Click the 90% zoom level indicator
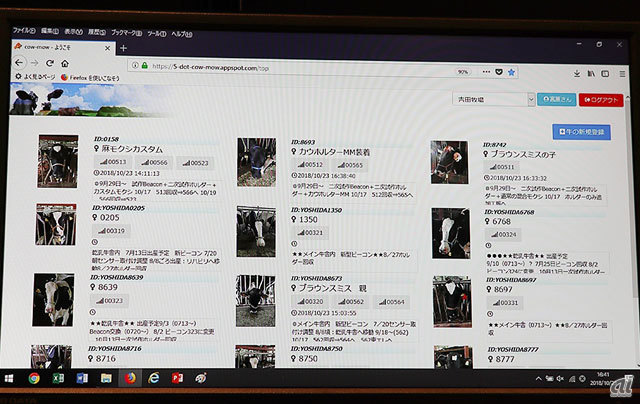 coord(462,72)
